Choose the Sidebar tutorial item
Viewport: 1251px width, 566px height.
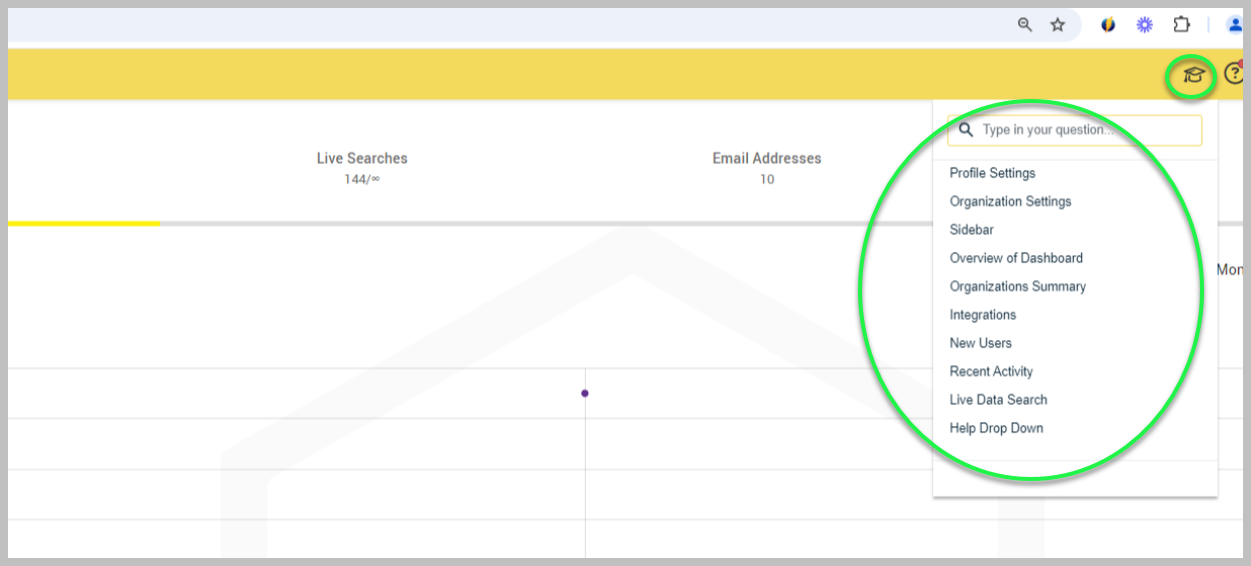971,230
